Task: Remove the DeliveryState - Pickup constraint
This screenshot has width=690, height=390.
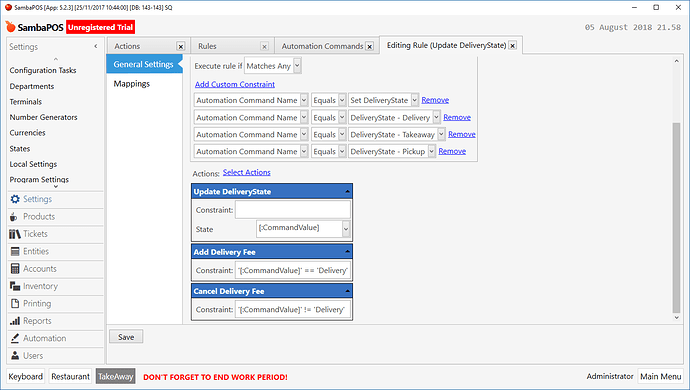Action: [452, 151]
